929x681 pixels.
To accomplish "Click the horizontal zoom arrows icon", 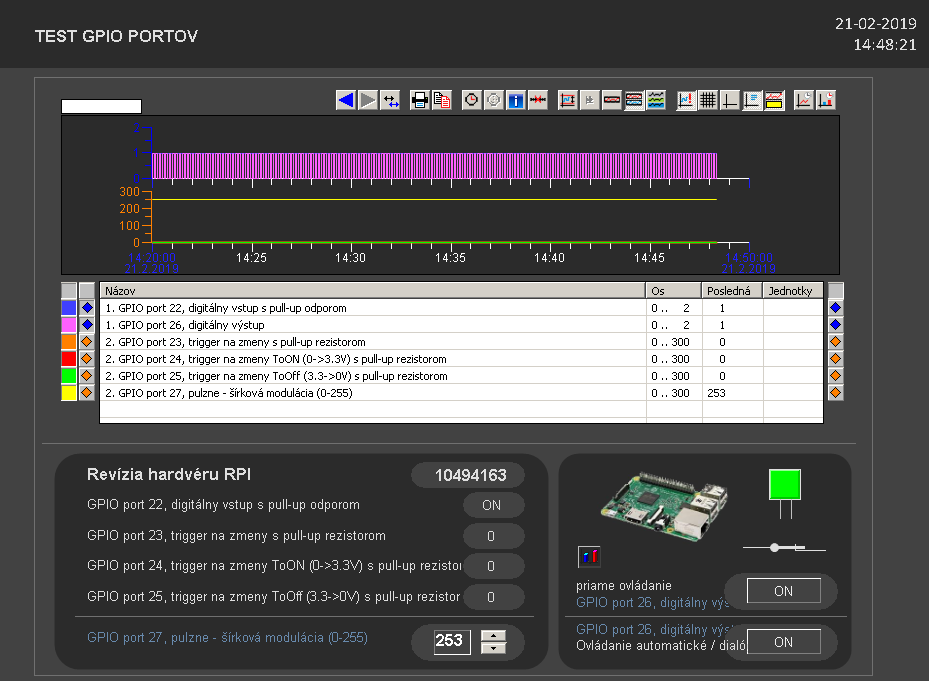I will (x=391, y=100).
